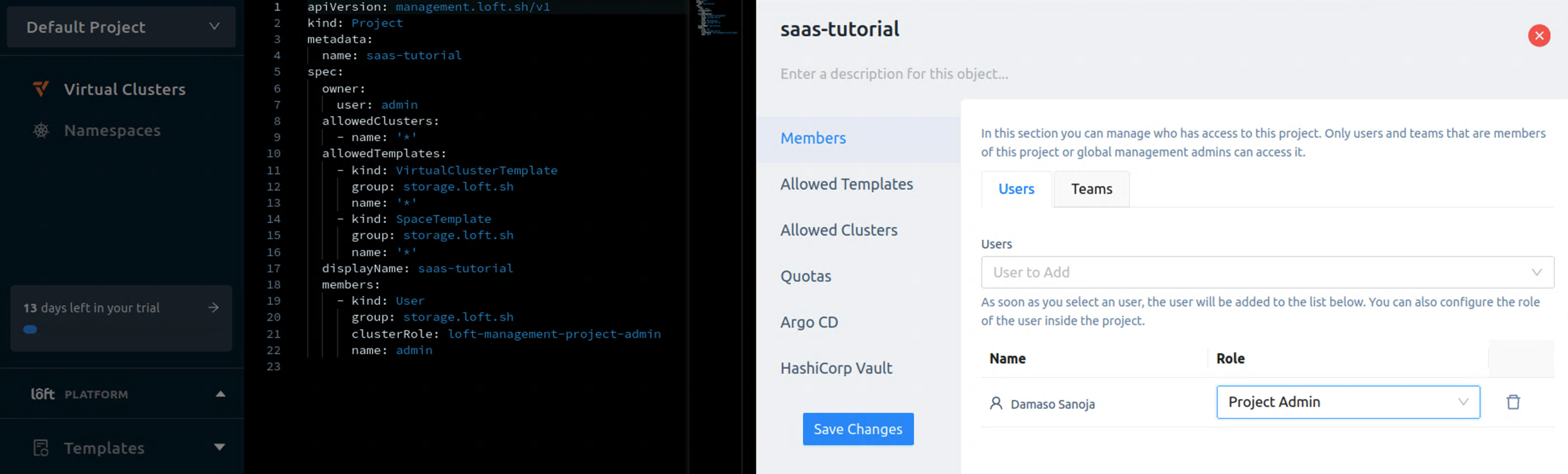This screenshot has width=1568, height=474.
Task: Click the object description field
Action: (894, 73)
